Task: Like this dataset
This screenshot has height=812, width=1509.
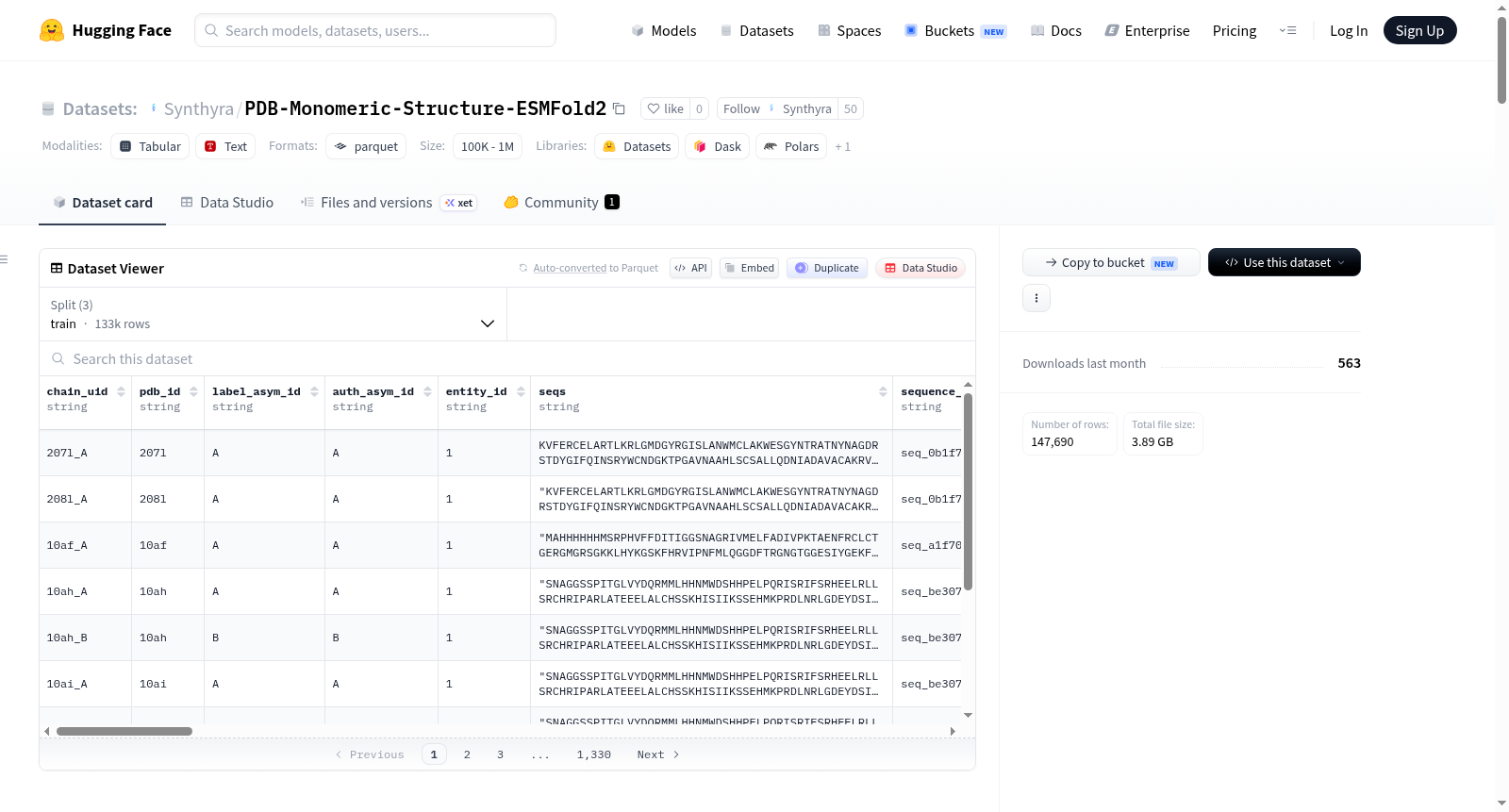Action: [665, 108]
